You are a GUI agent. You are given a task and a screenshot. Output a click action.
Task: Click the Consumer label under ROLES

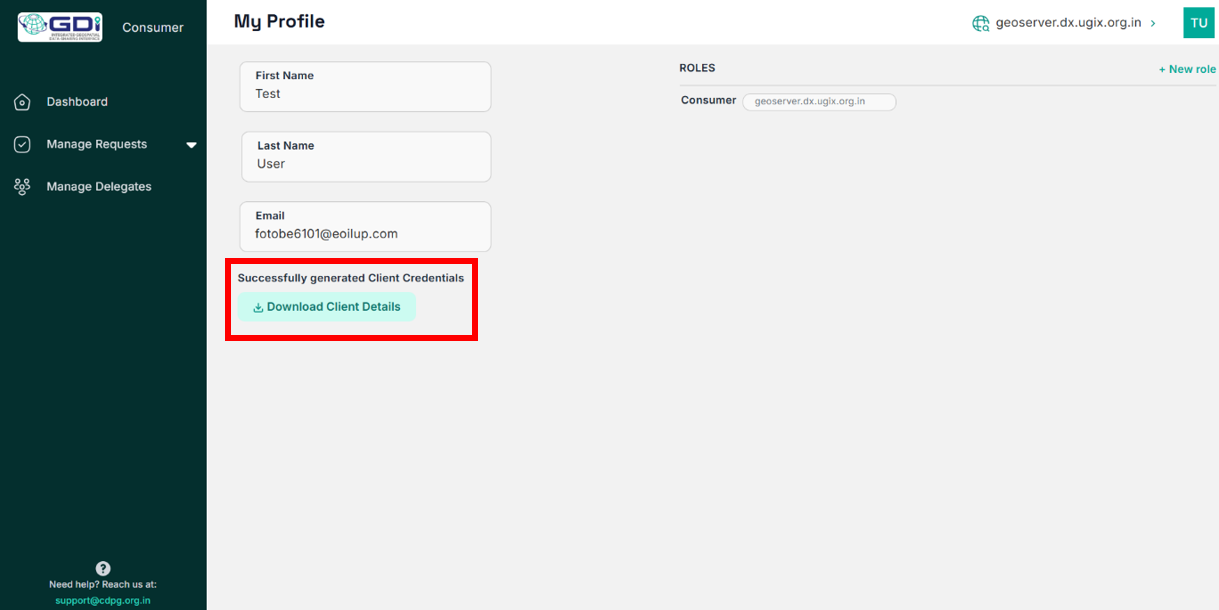708,100
